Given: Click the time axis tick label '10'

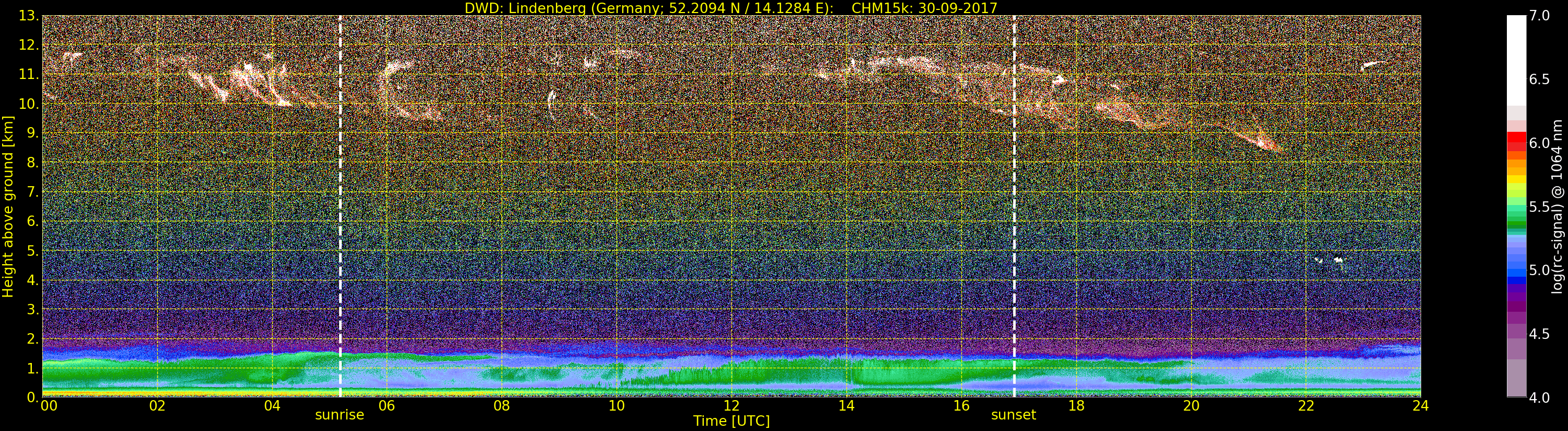Looking at the screenshot, I should (x=617, y=406).
